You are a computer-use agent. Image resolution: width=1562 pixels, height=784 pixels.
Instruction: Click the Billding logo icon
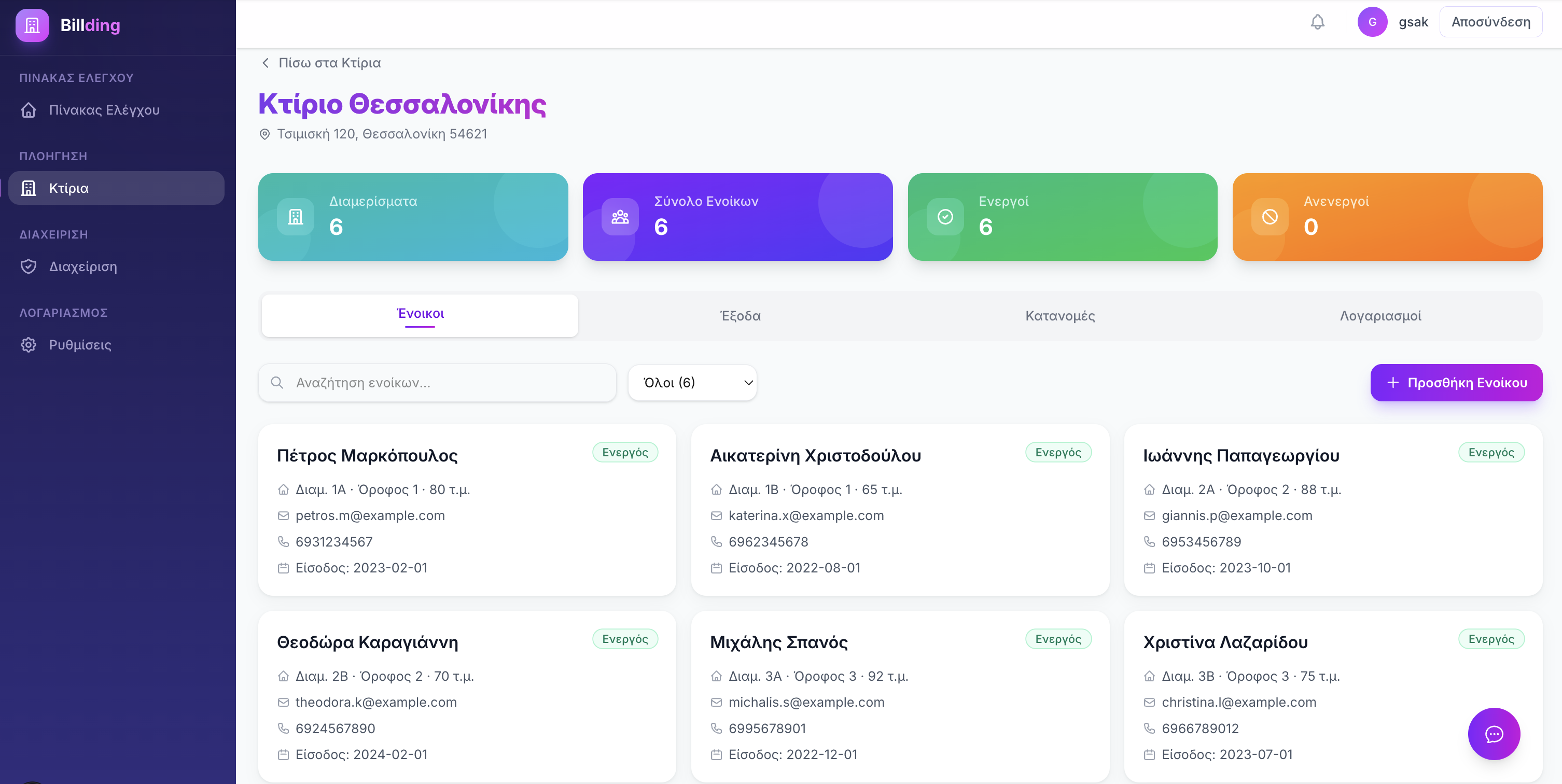tap(32, 25)
